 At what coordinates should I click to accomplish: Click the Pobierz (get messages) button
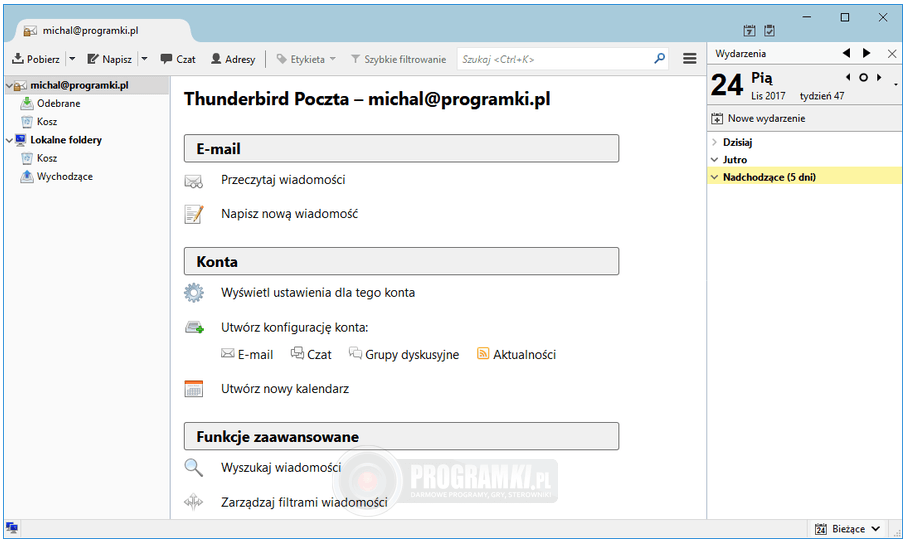[36, 59]
